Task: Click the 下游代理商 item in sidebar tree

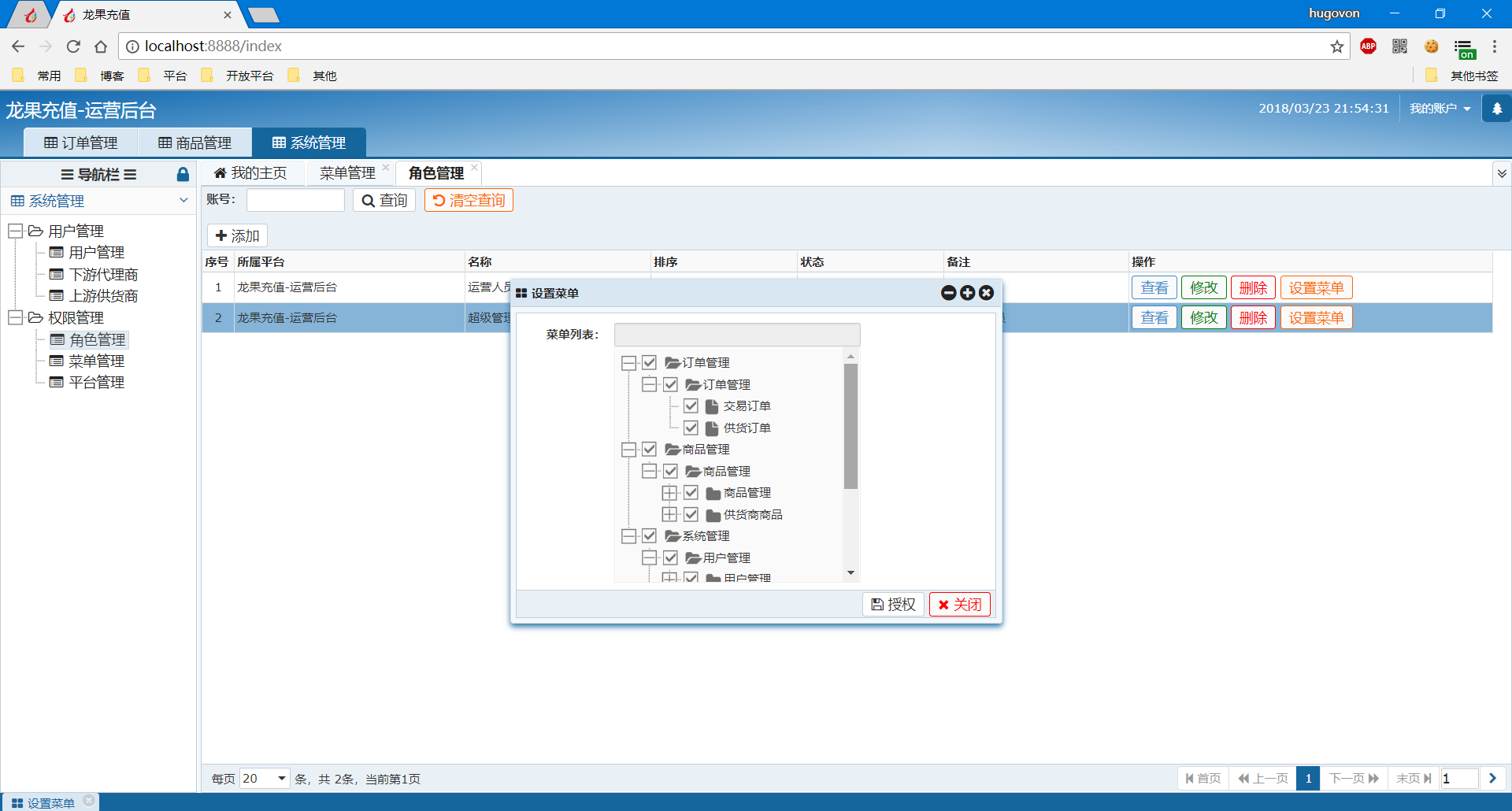Action: pos(103,275)
